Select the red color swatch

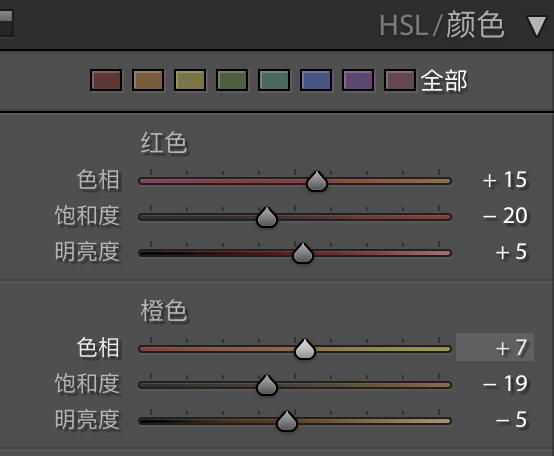pos(106,80)
